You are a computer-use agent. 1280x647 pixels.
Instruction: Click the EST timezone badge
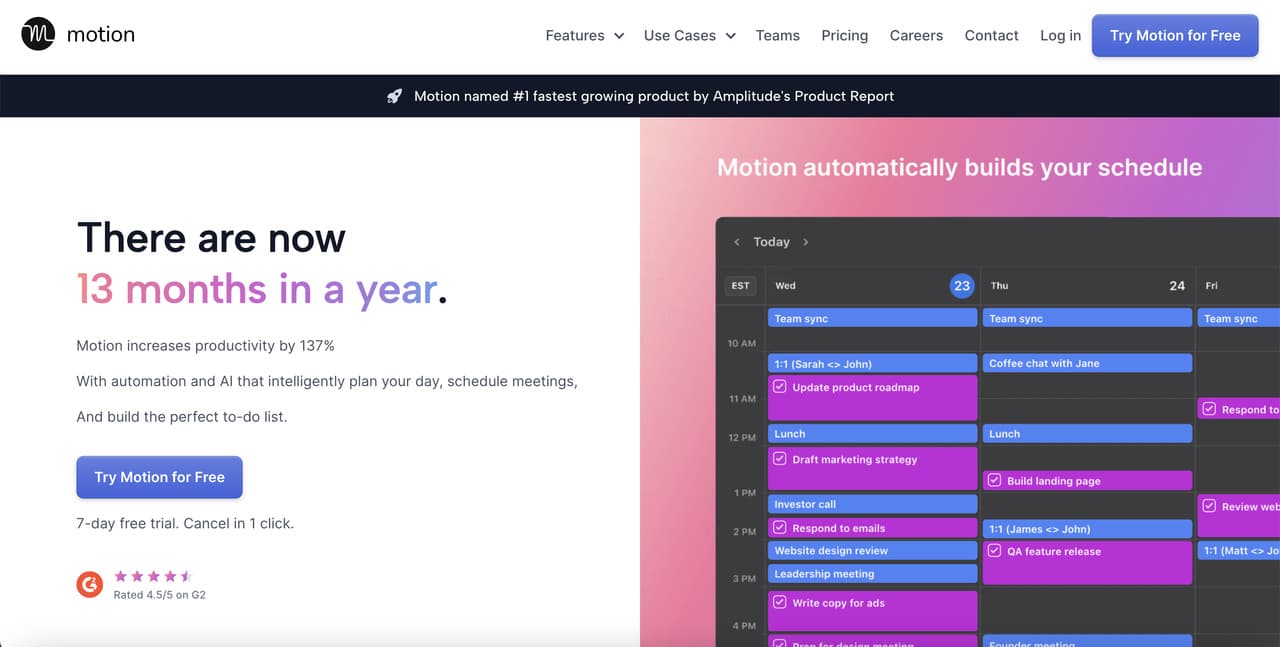[x=740, y=285]
